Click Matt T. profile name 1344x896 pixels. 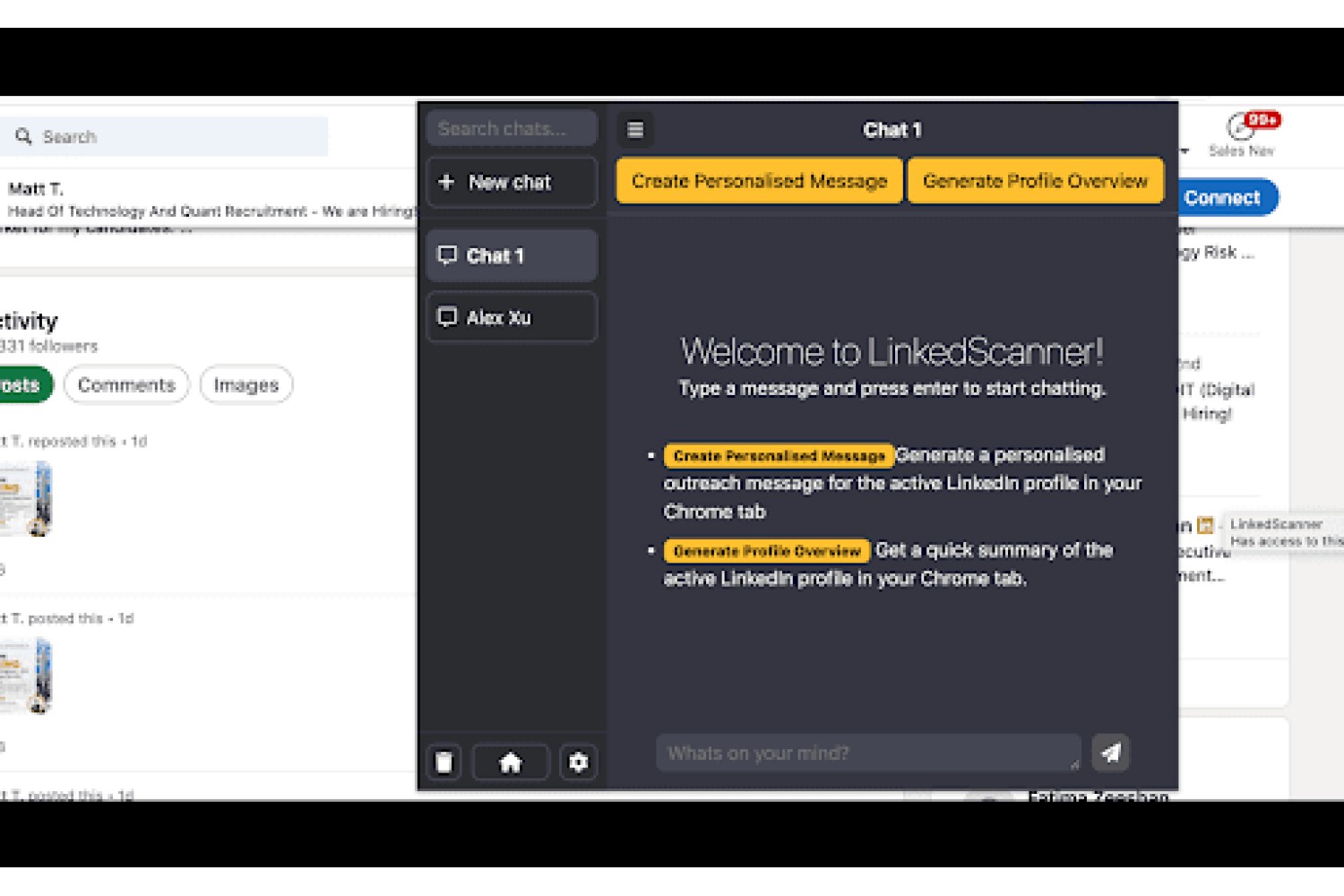pos(36,189)
